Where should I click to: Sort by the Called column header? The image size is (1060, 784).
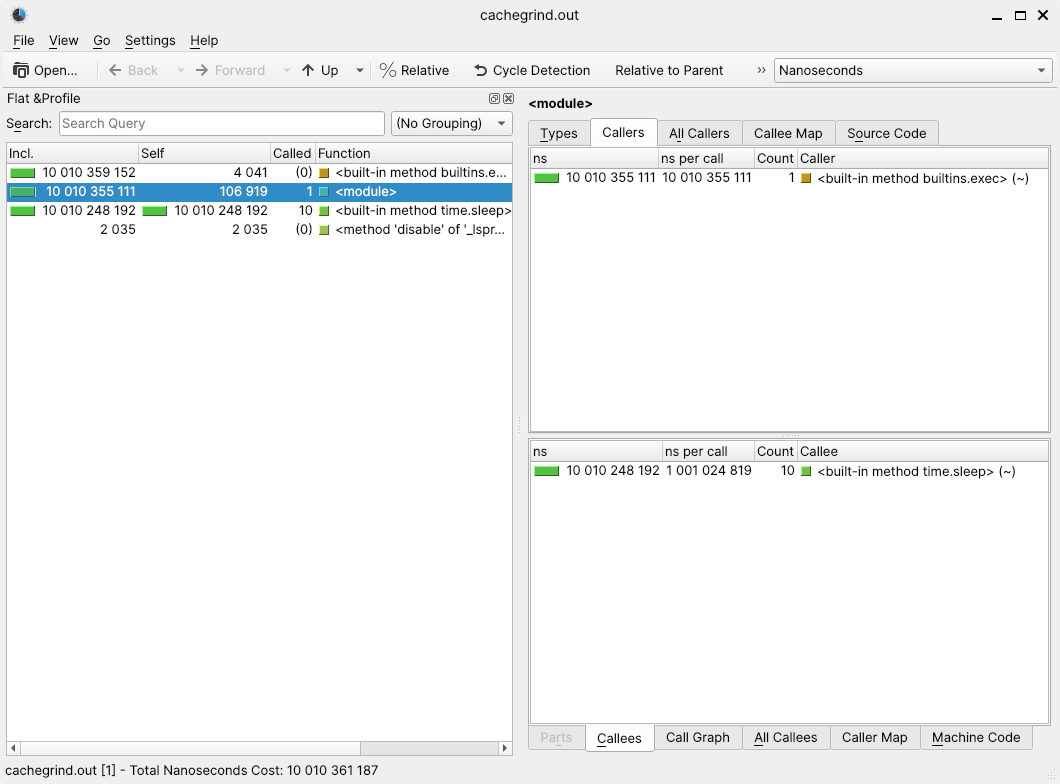[292, 153]
